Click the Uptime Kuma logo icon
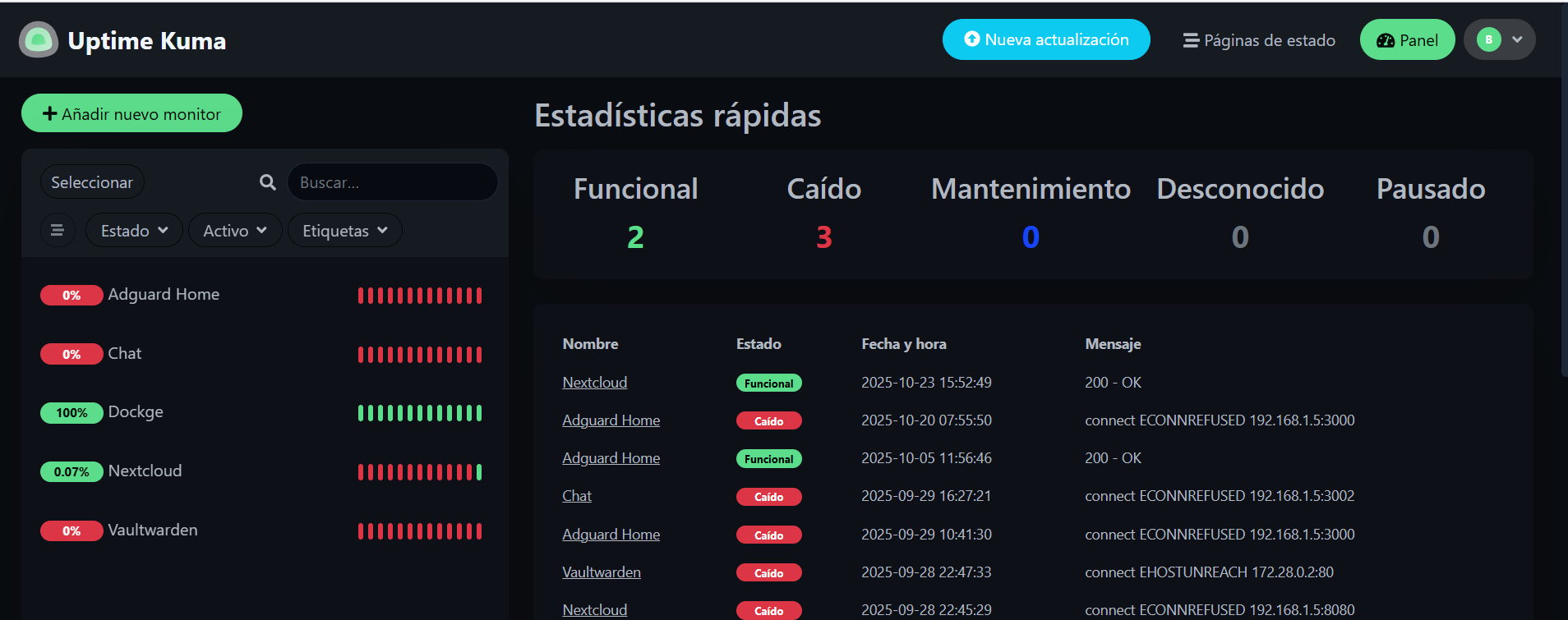The height and width of the screenshot is (620, 1568). point(39,39)
